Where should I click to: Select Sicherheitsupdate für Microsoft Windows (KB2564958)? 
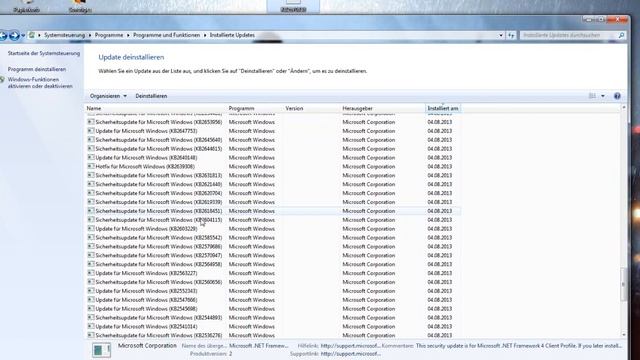tap(159, 264)
